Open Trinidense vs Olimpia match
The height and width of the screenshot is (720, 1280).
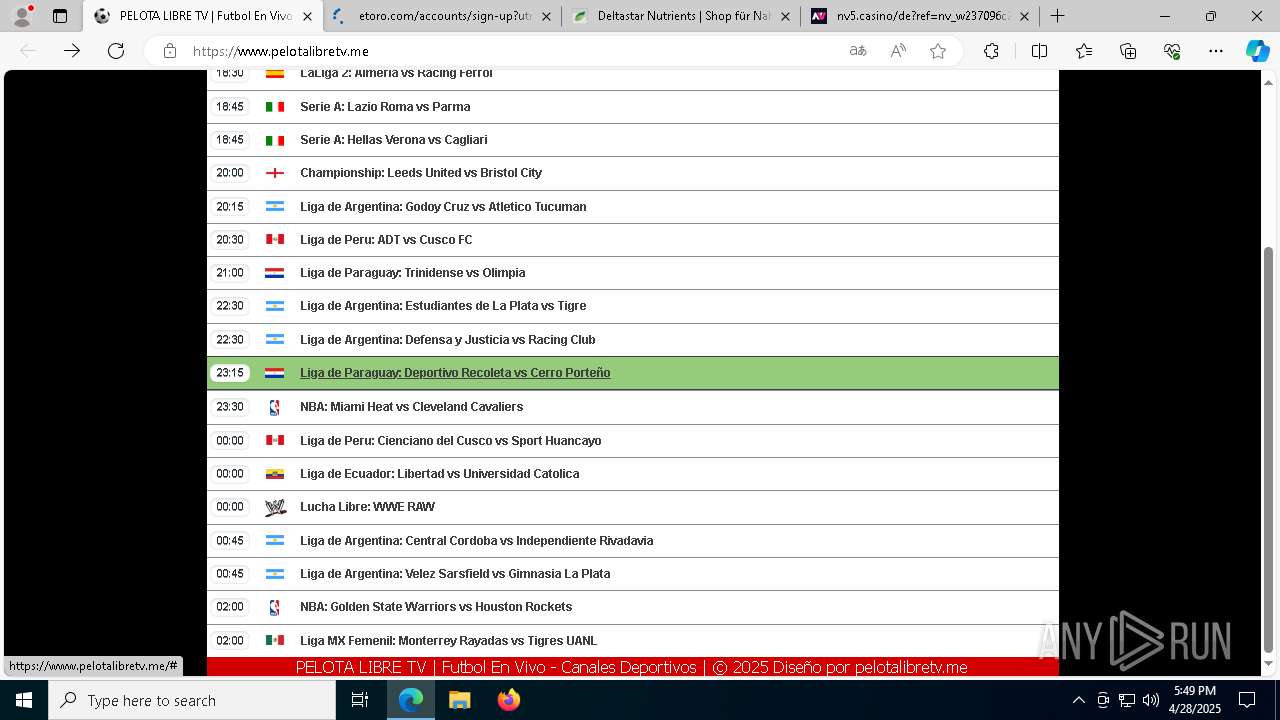point(413,273)
